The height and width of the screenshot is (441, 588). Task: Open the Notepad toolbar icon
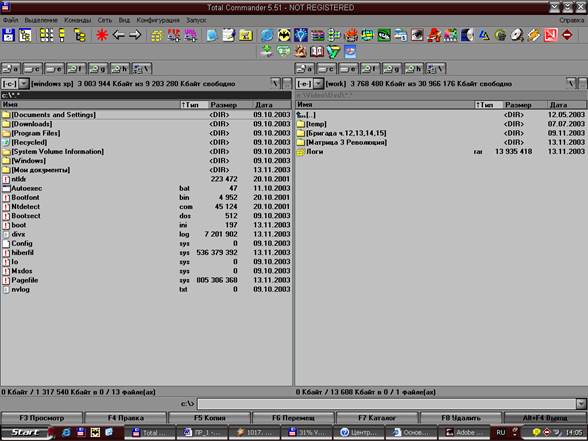coord(228,35)
